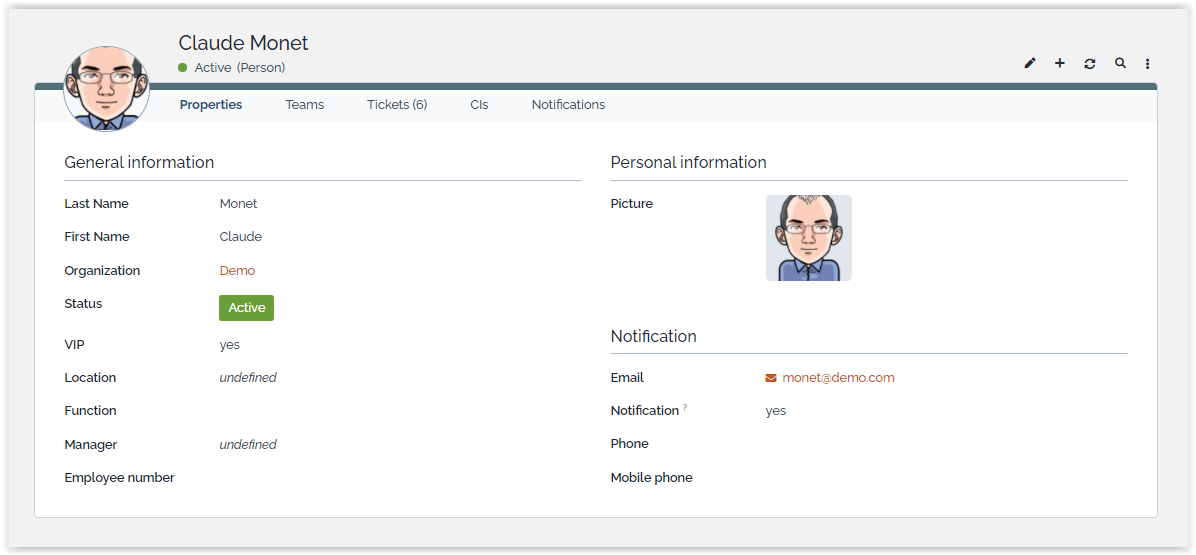The image size is (1196, 555).
Task: Click the undefined value next to Manager
Action: [248, 445]
